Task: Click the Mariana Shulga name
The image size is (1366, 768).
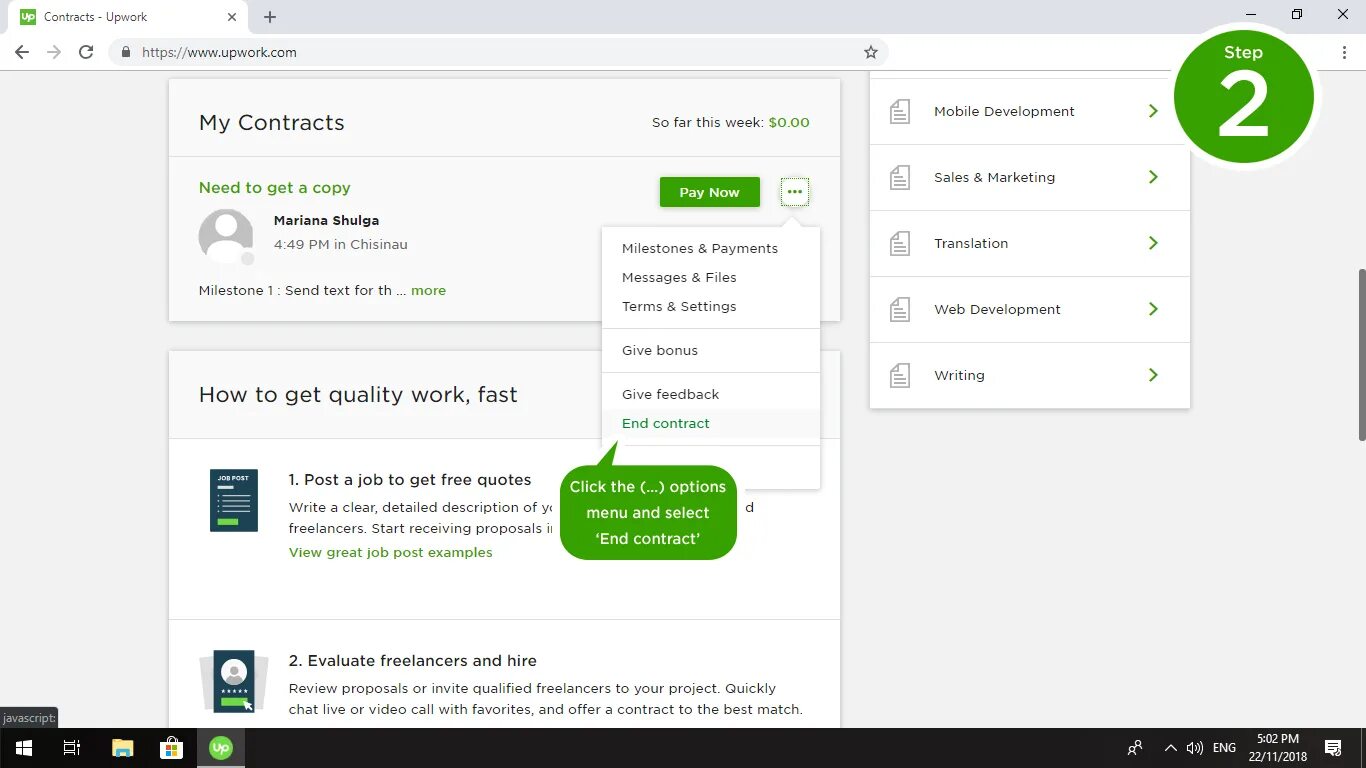Action: point(327,220)
